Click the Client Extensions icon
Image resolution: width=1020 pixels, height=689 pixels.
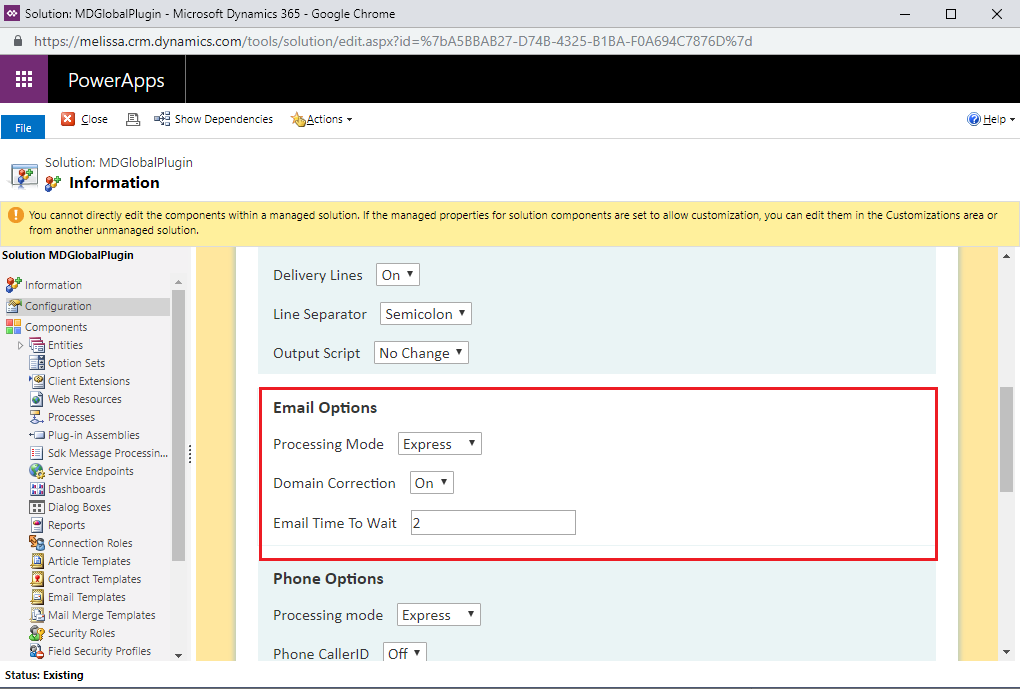coord(37,381)
